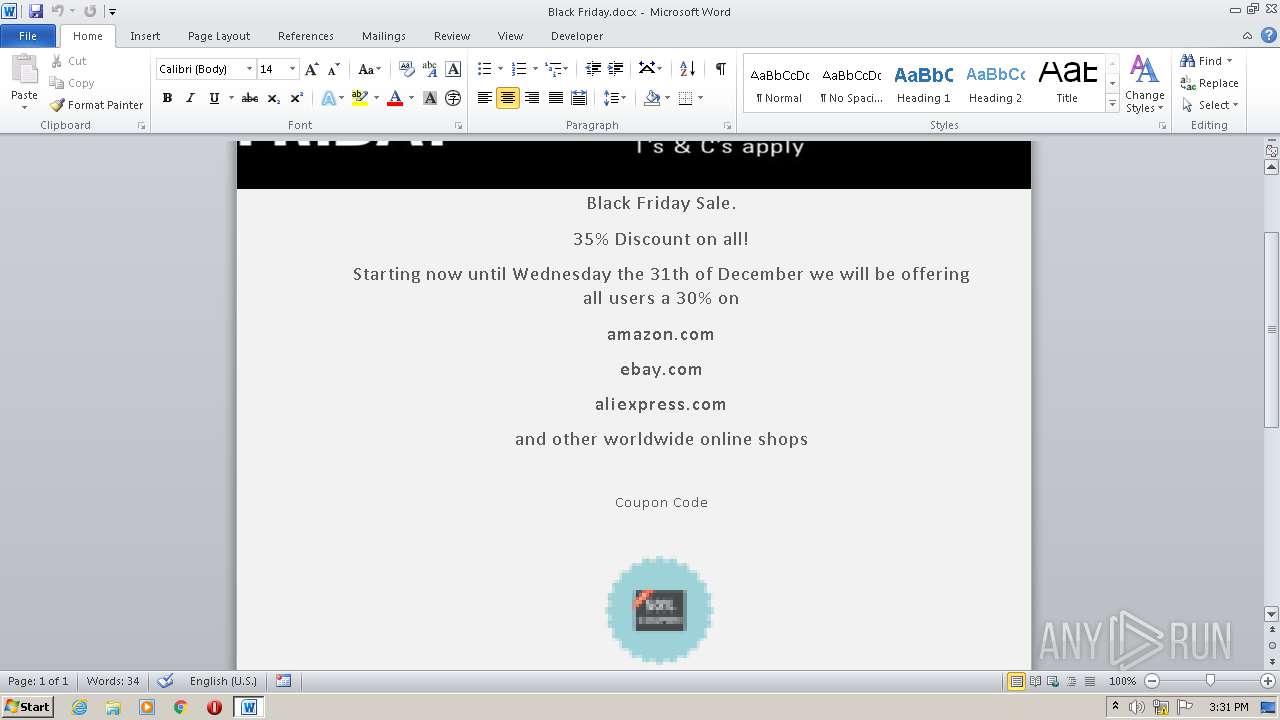Open Text Effects options
Screen dimensions: 1280x720
tap(328, 98)
